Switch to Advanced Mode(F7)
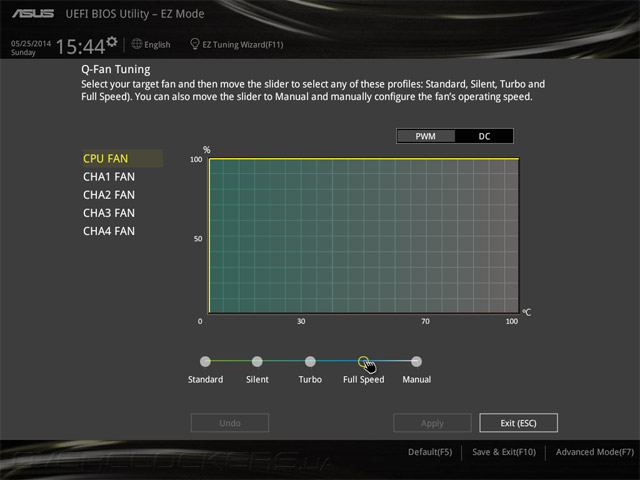The width and height of the screenshot is (640, 480). pos(595,452)
